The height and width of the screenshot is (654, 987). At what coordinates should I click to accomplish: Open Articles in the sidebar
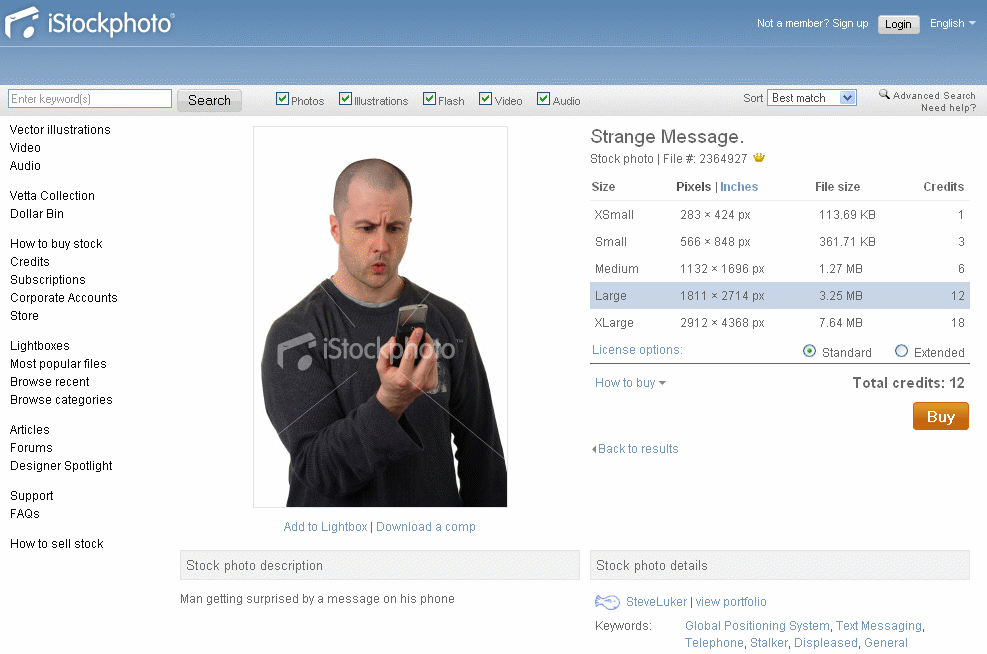tap(30, 430)
